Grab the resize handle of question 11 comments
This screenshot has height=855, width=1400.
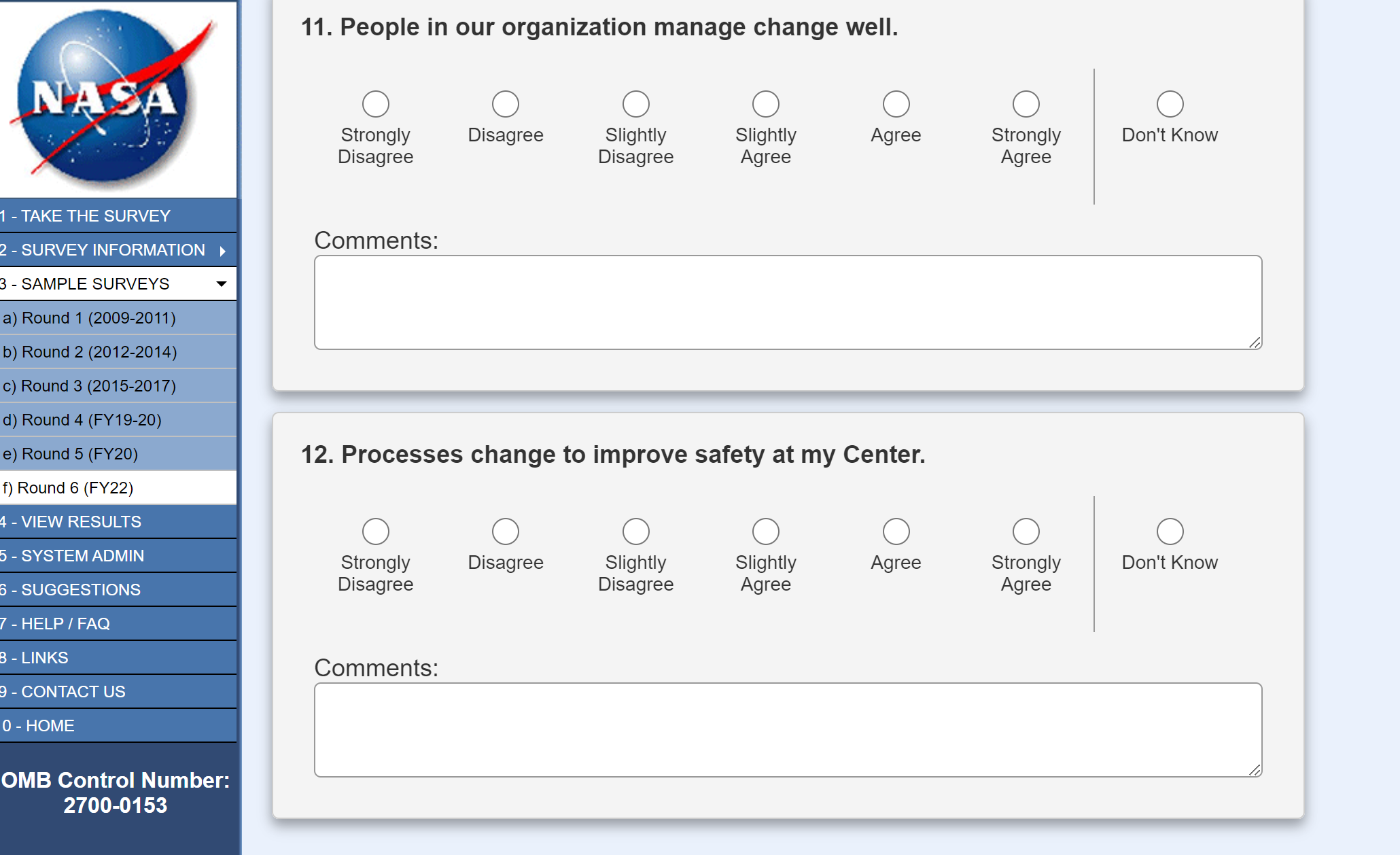1255,343
